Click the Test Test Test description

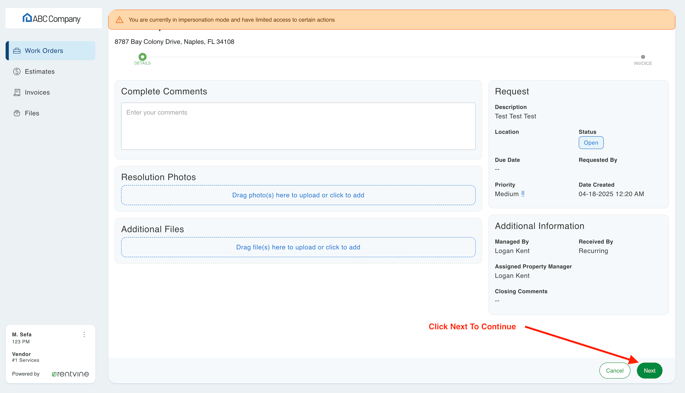515,116
